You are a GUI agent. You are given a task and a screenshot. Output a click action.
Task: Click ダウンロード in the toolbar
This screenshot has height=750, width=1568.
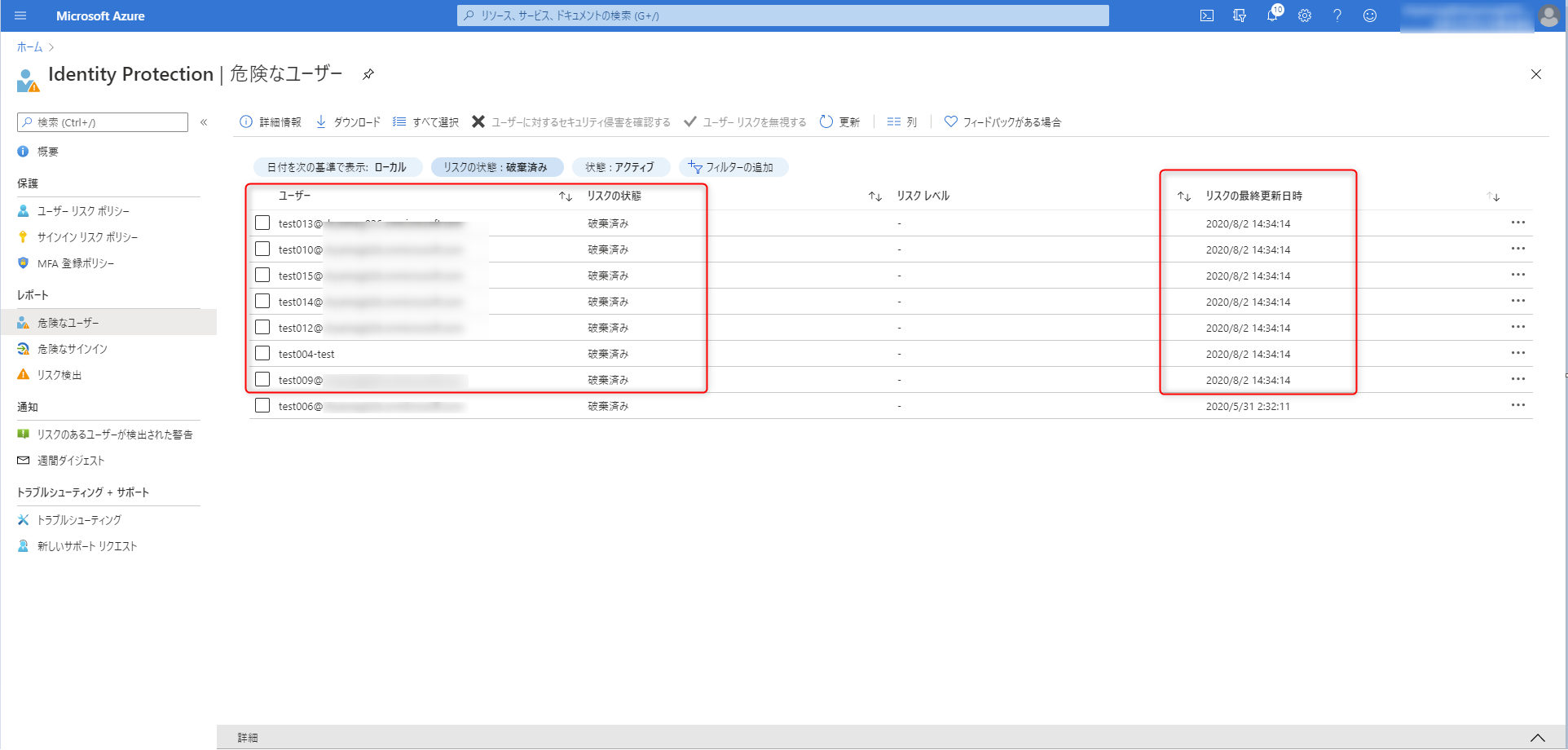pos(348,122)
